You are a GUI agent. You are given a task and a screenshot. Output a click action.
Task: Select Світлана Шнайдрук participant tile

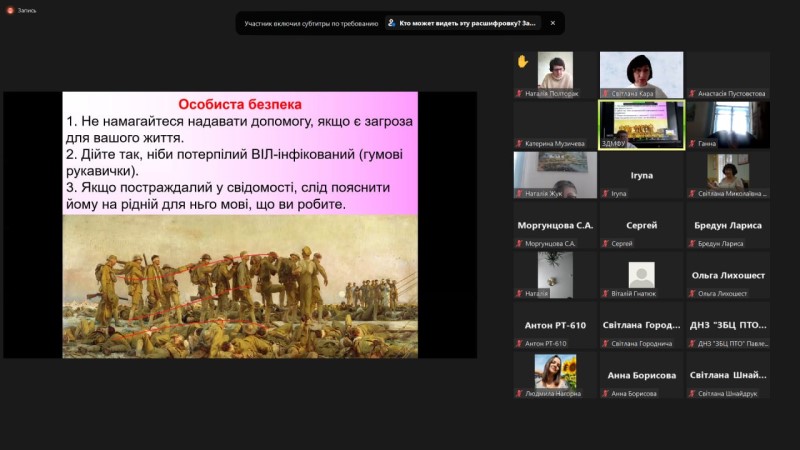(728, 374)
